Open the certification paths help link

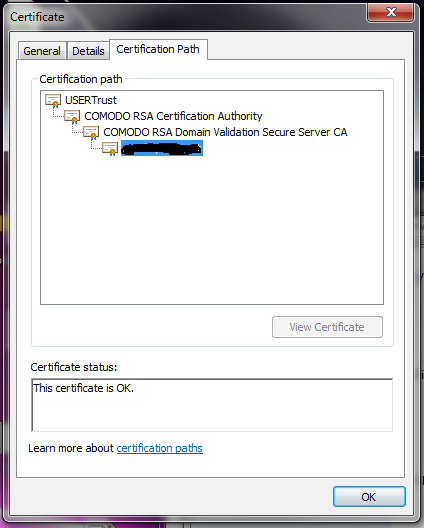(x=160, y=448)
